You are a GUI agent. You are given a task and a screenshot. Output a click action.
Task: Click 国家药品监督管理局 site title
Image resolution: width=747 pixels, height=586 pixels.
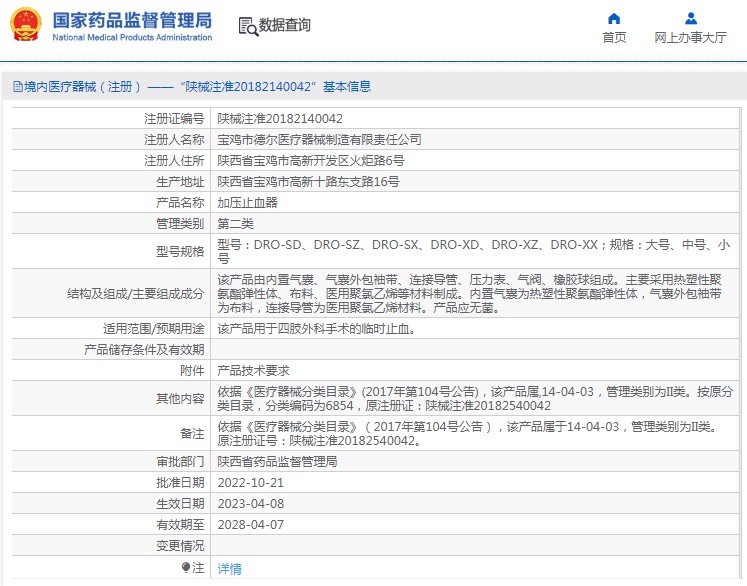pos(132,20)
